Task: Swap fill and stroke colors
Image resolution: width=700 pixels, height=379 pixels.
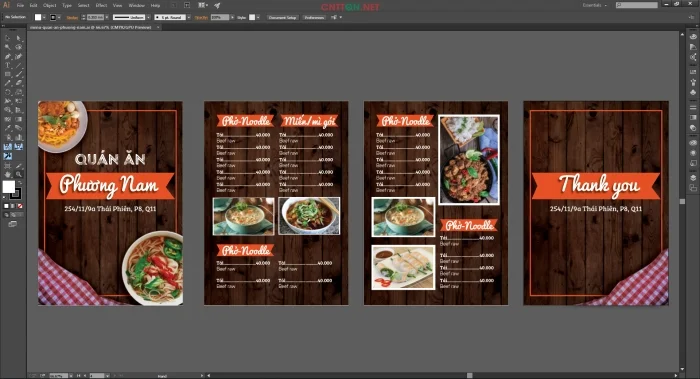Action: click(x=20, y=183)
